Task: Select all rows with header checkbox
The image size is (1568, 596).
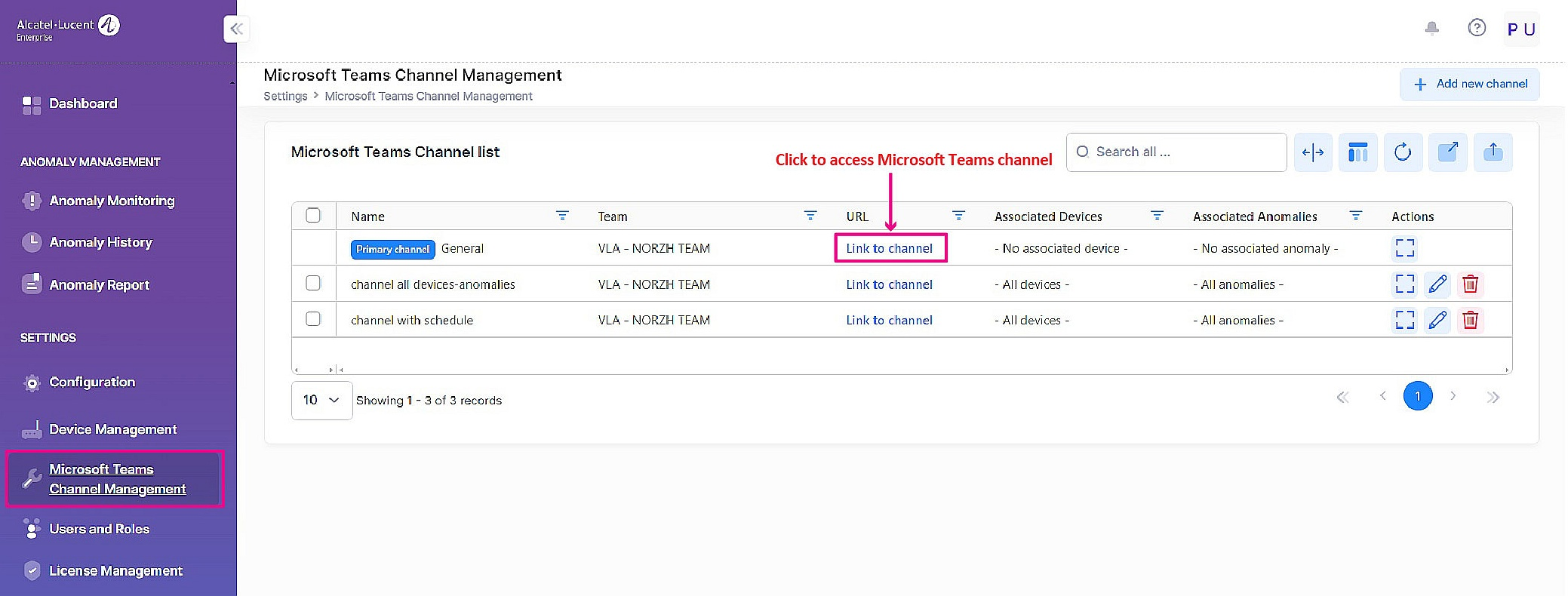Action: pyautogui.click(x=313, y=216)
